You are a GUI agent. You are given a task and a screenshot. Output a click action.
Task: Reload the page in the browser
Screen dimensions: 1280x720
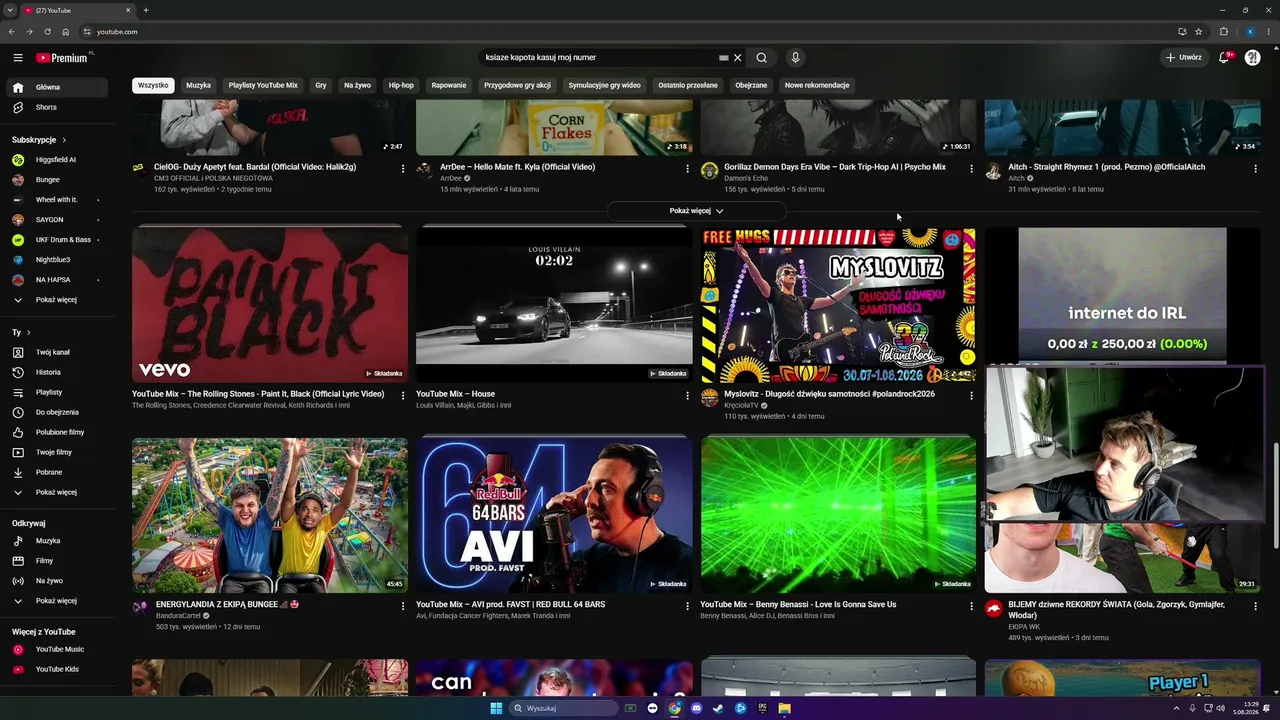47,32
